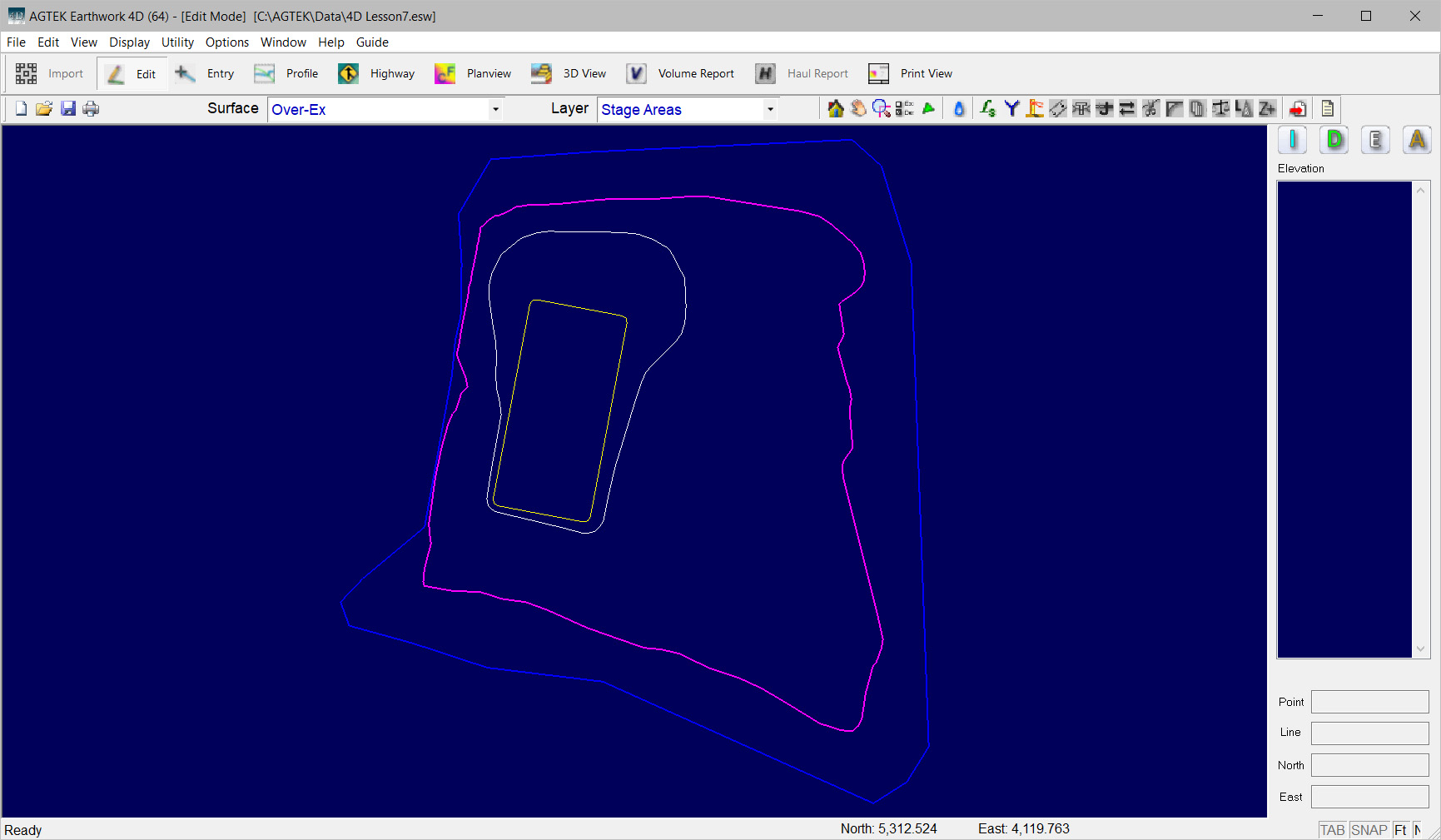Viewport: 1441px width, 840px height.
Task: Switch to Planview mode
Action: click(473, 73)
